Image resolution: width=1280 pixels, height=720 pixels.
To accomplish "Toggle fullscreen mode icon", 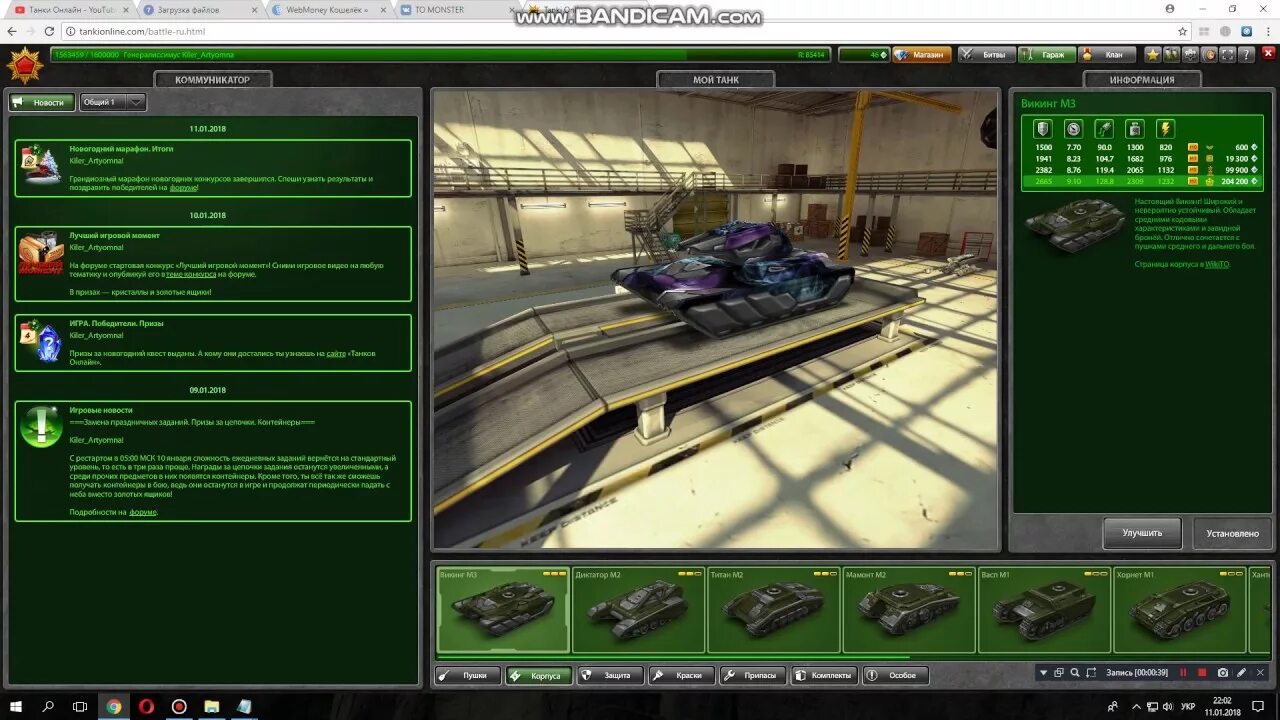I will pos(1227,55).
